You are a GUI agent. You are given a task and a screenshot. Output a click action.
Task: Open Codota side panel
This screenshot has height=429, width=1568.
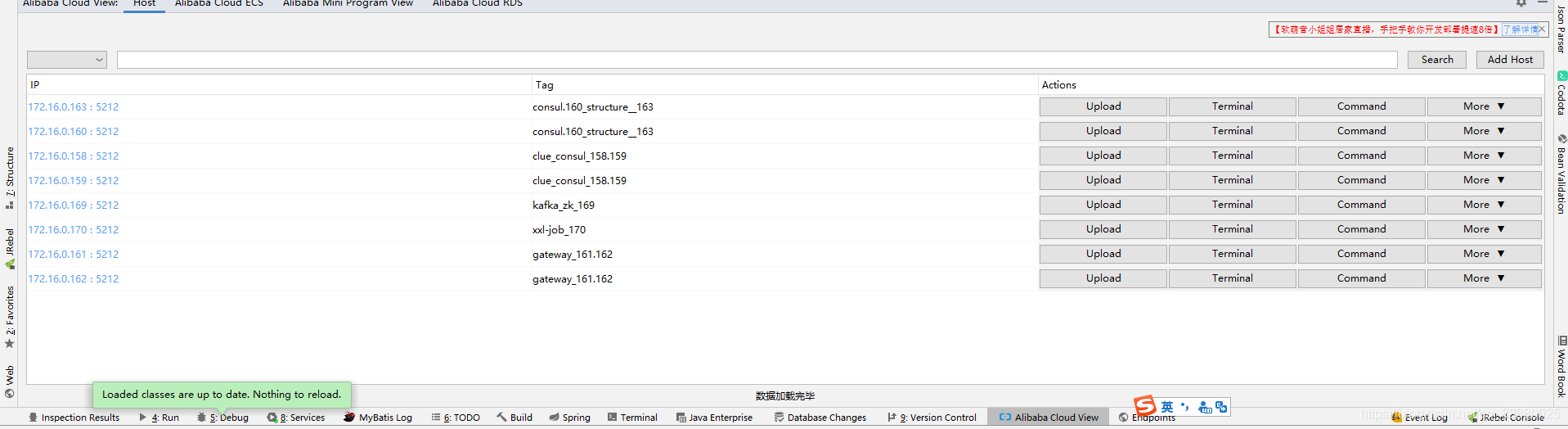coord(1561,93)
